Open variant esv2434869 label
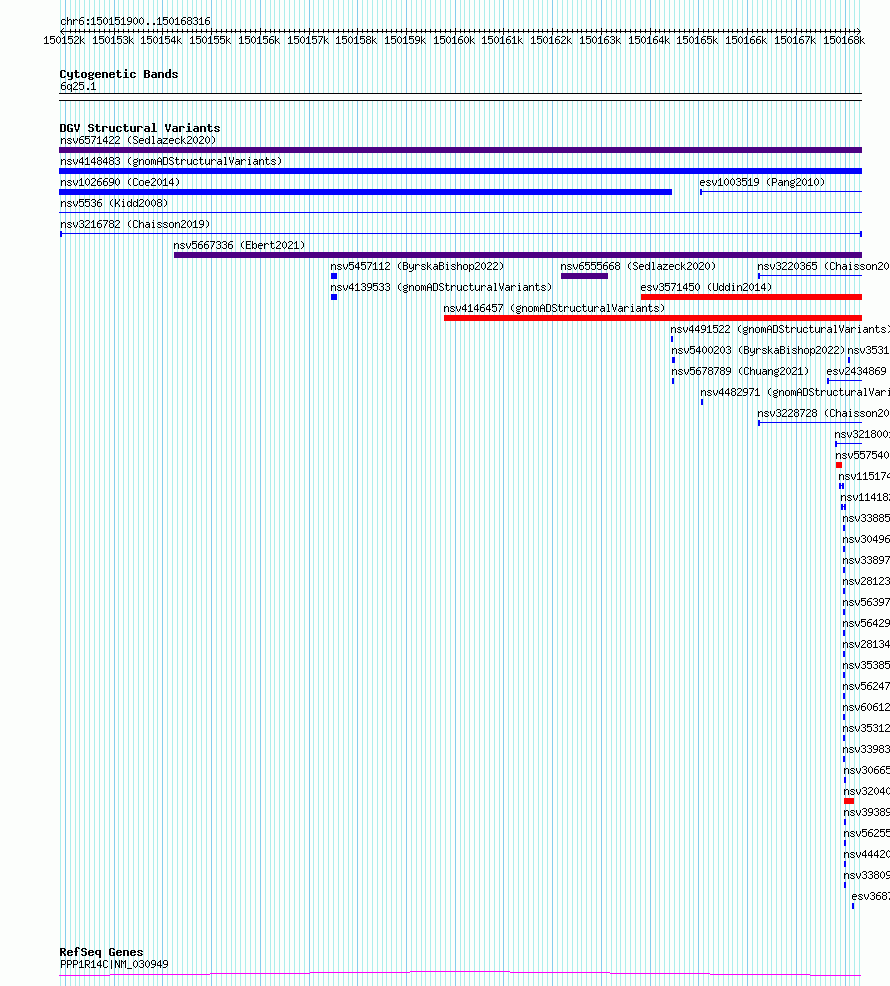Image resolution: width=890 pixels, height=986 pixels. (857, 372)
